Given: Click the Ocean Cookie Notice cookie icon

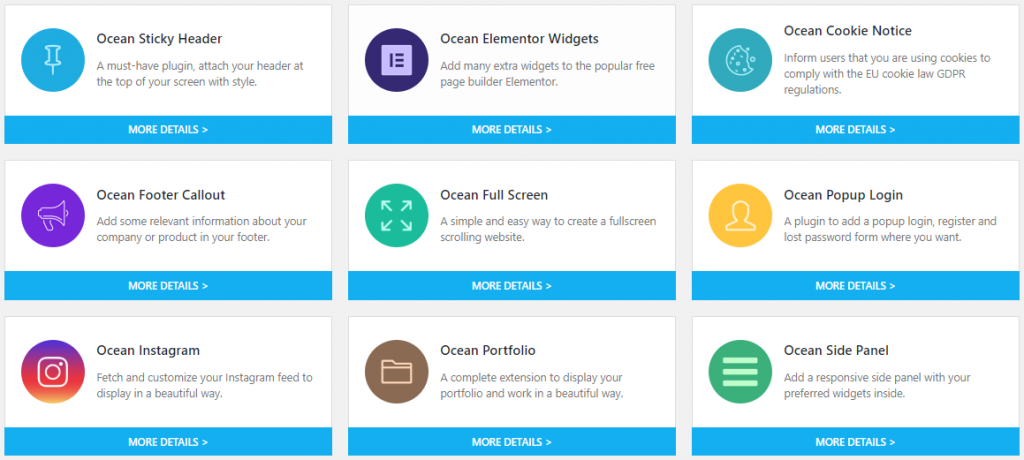Looking at the screenshot, I should coord(741,59).
